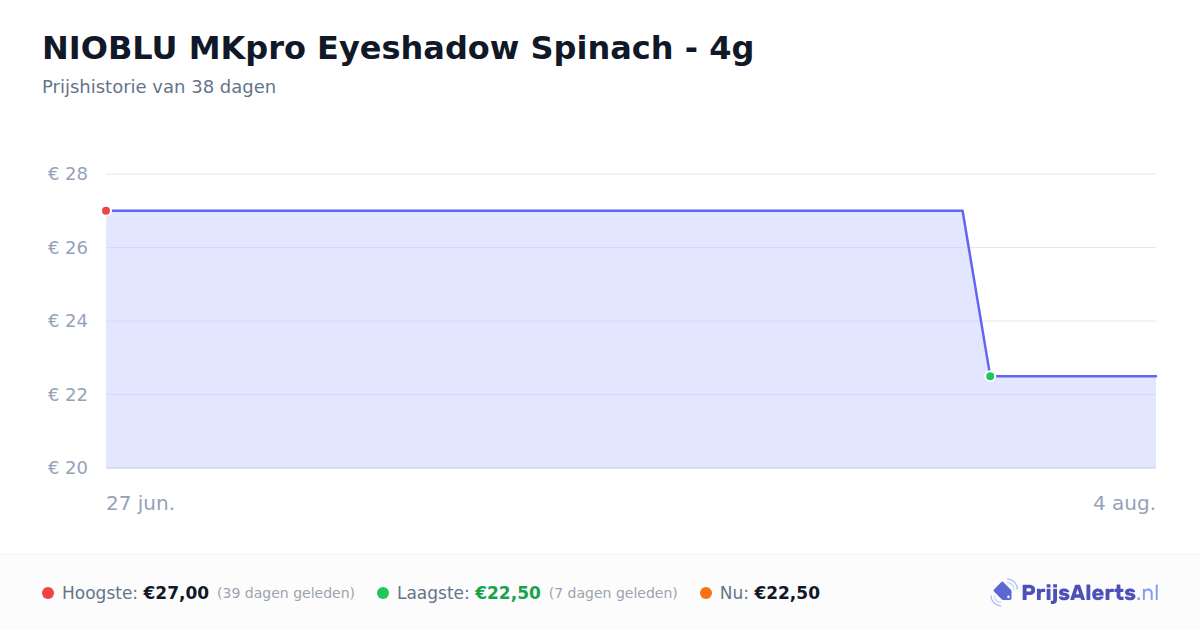
Task: Click the orange Nu legend dot
Action: [x=706, y=593]
